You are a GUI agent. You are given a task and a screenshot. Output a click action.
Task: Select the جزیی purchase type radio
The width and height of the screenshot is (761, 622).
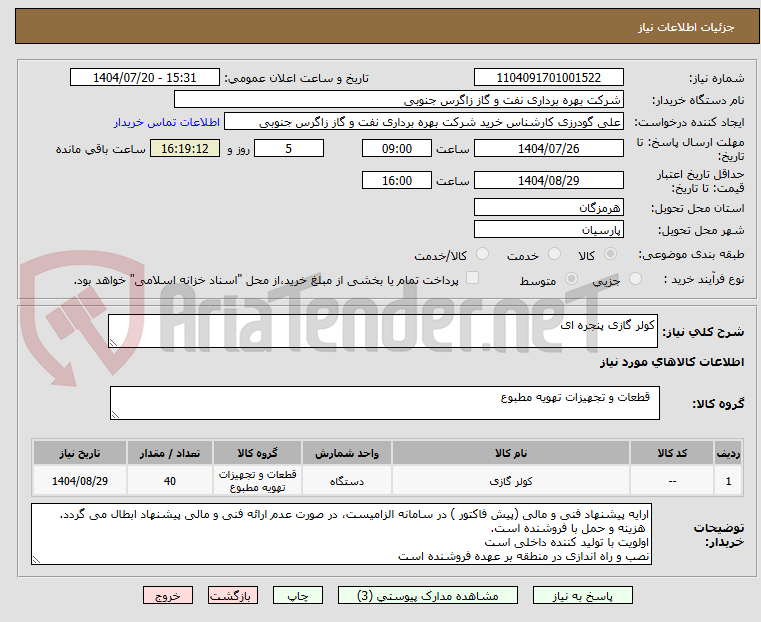point(635,279)
